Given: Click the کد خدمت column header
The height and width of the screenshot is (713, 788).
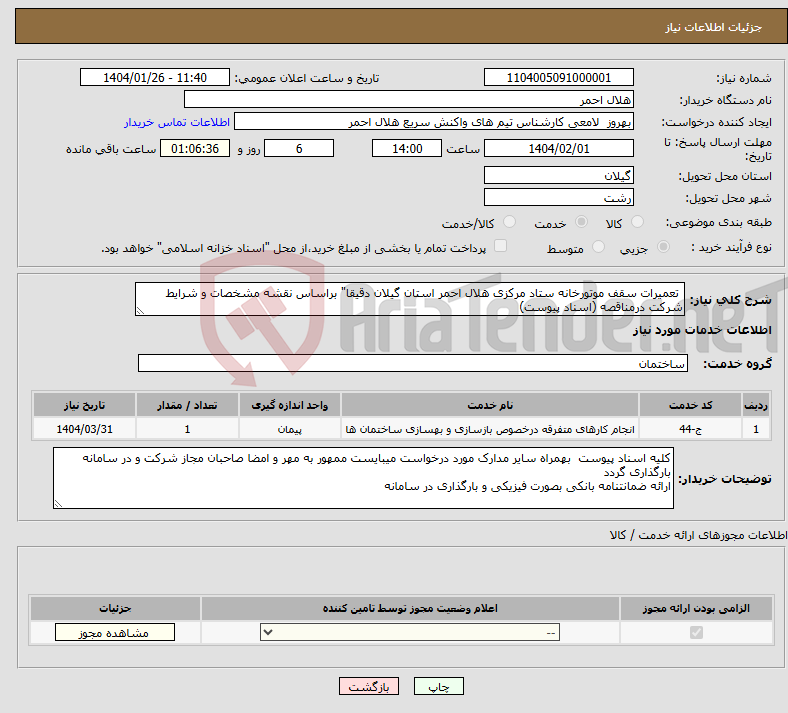Looking at the screenshot, I should pos(691,405).
